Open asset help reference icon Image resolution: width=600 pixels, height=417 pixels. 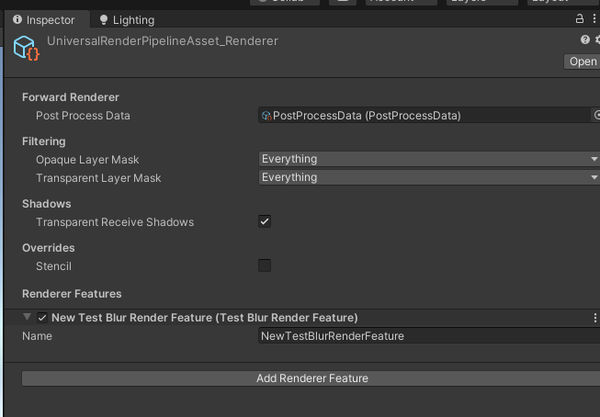pyautogui.click(x=585, y=40)
